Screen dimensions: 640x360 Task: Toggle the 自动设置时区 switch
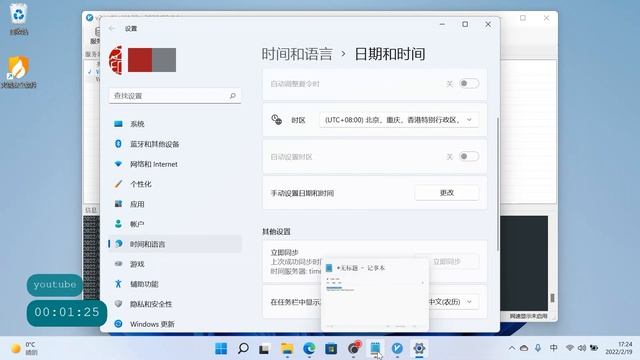coord(469,156)
